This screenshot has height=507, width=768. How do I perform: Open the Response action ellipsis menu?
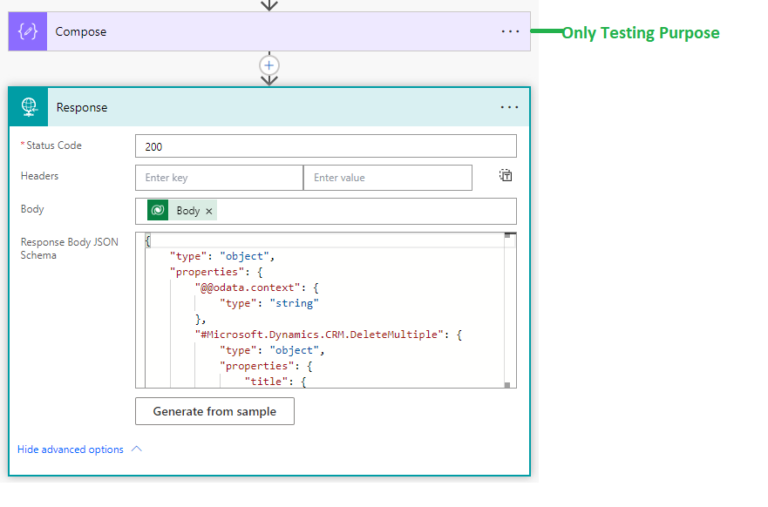coord(509,107)
